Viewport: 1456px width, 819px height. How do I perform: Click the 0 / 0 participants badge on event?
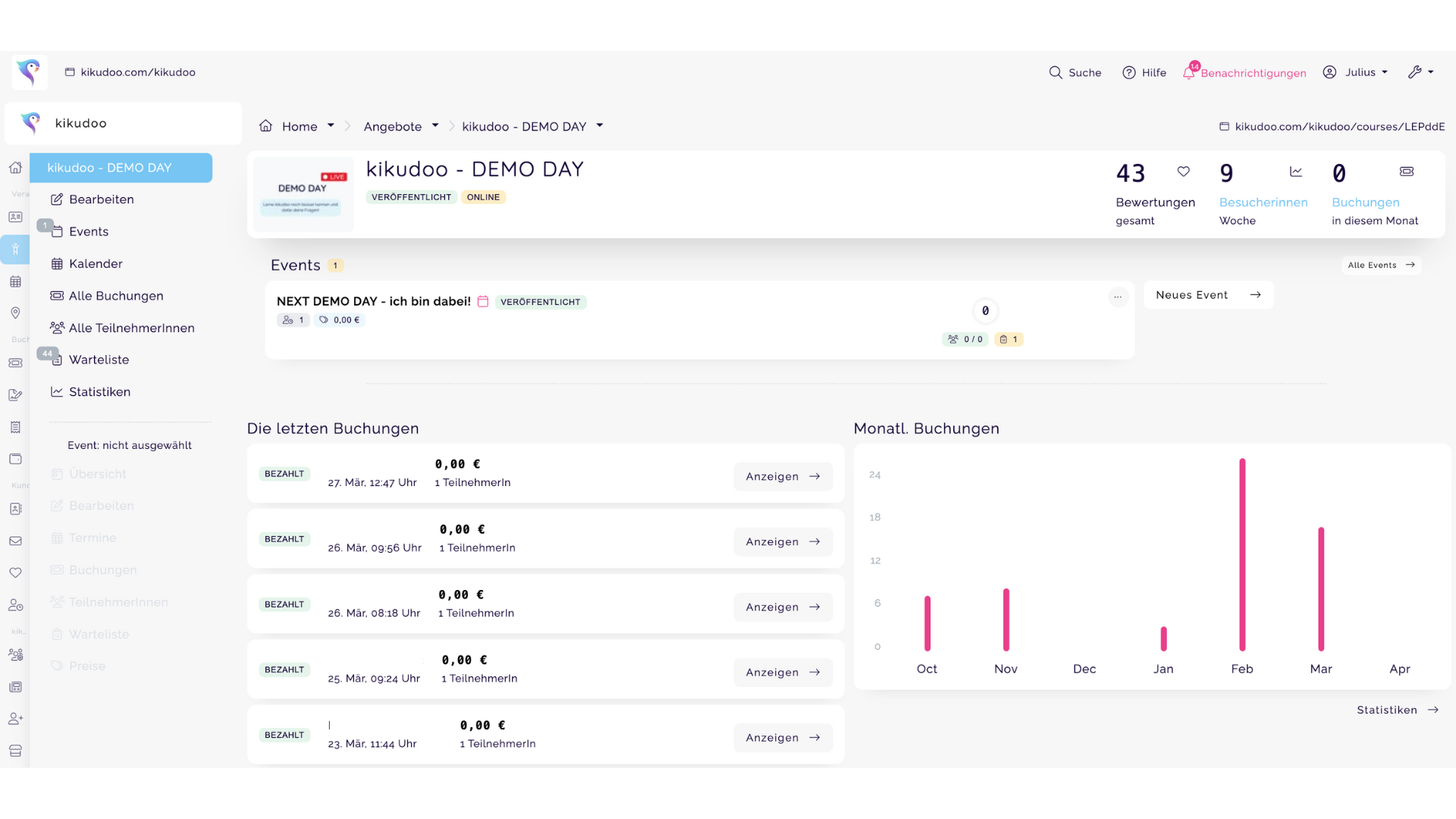tap(965, 339)
